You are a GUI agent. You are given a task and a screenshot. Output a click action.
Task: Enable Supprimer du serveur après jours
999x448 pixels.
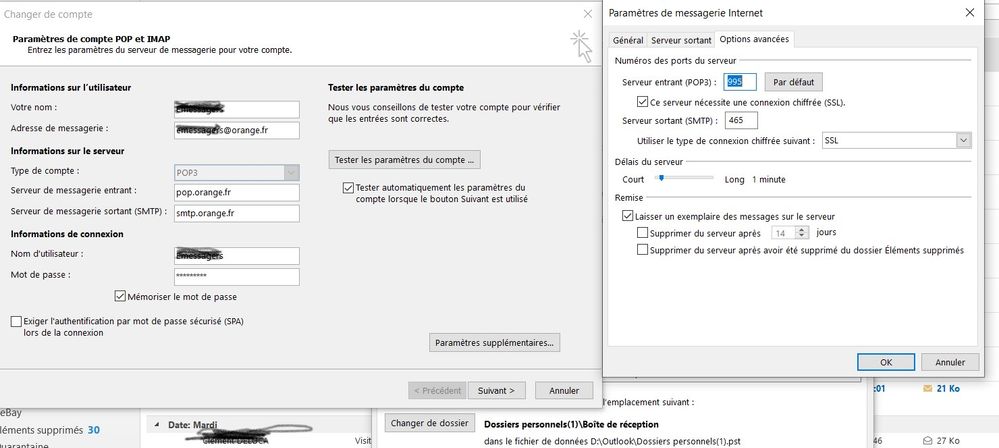642,233
